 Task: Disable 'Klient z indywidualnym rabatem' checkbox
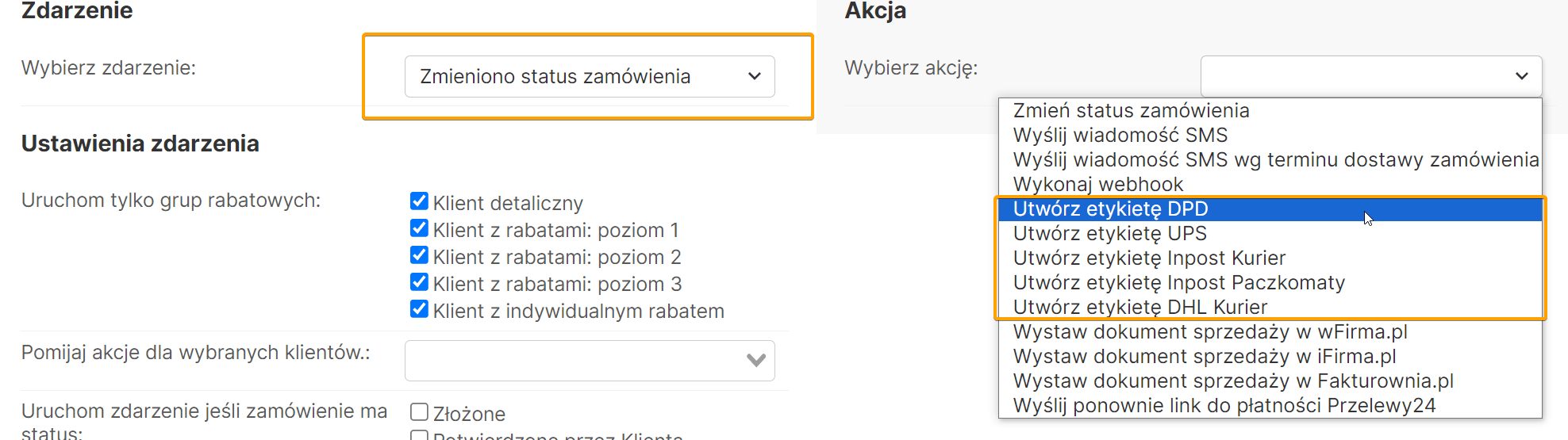coord(420,309)
